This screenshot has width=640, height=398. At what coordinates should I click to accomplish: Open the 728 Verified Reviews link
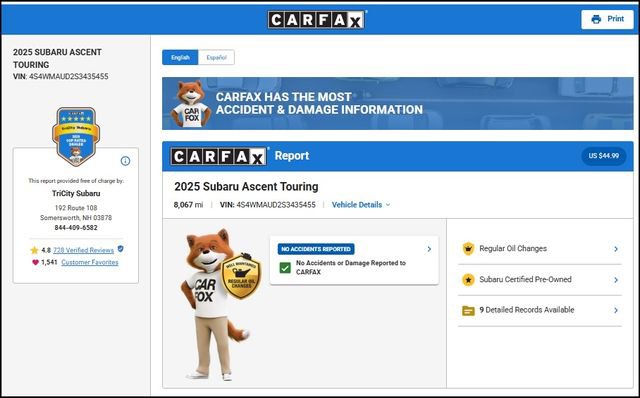point(83,250)
